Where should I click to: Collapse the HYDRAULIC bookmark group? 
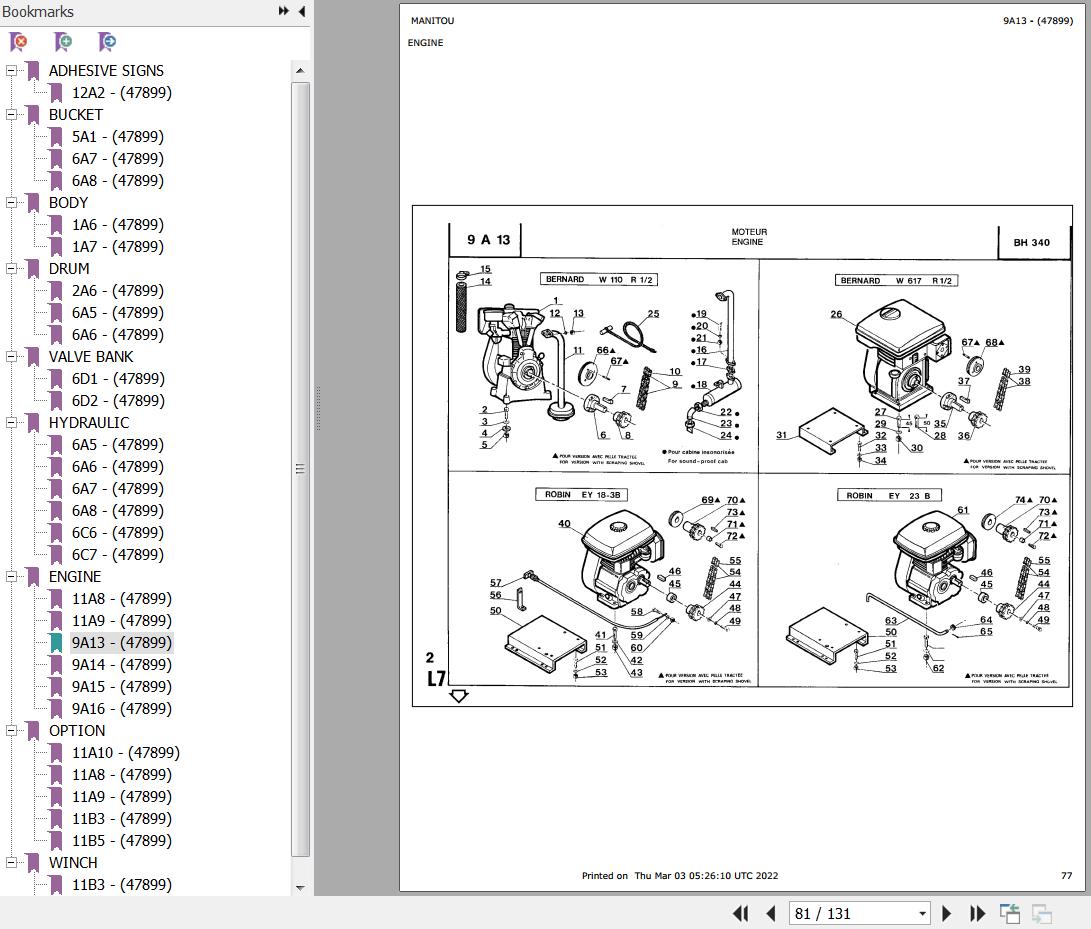11,422
